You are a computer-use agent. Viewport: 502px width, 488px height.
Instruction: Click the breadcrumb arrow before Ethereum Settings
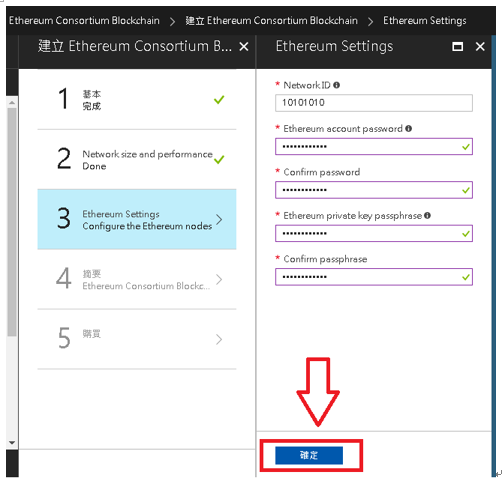(370, 22)
